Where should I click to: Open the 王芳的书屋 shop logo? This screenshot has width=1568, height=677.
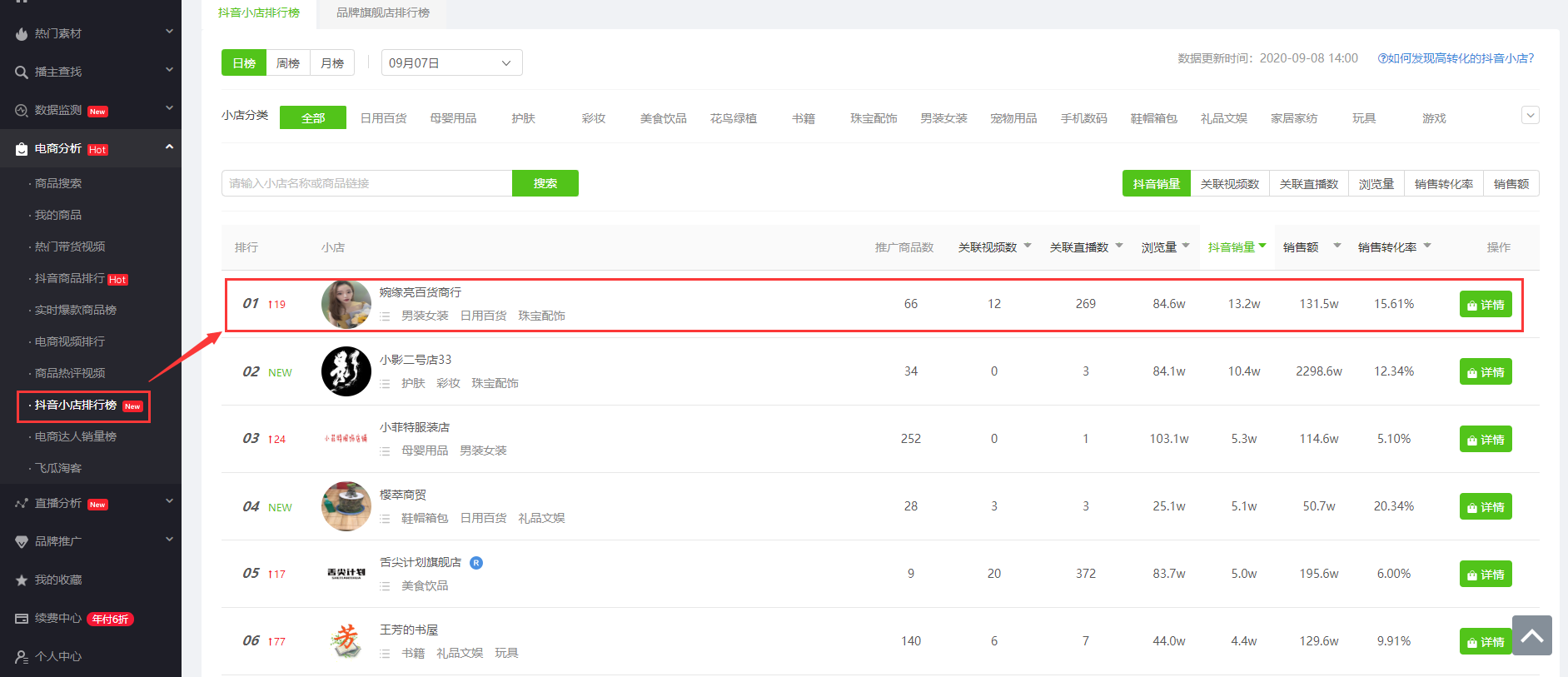click(x=346, y=641)
